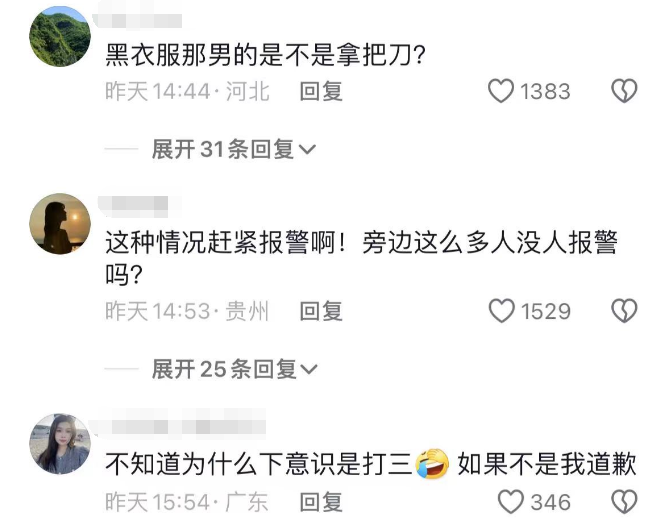The image size is (656, 531).
Task: Open the blurred username above the 广东 comment
Action: click(x=179, y=427)
